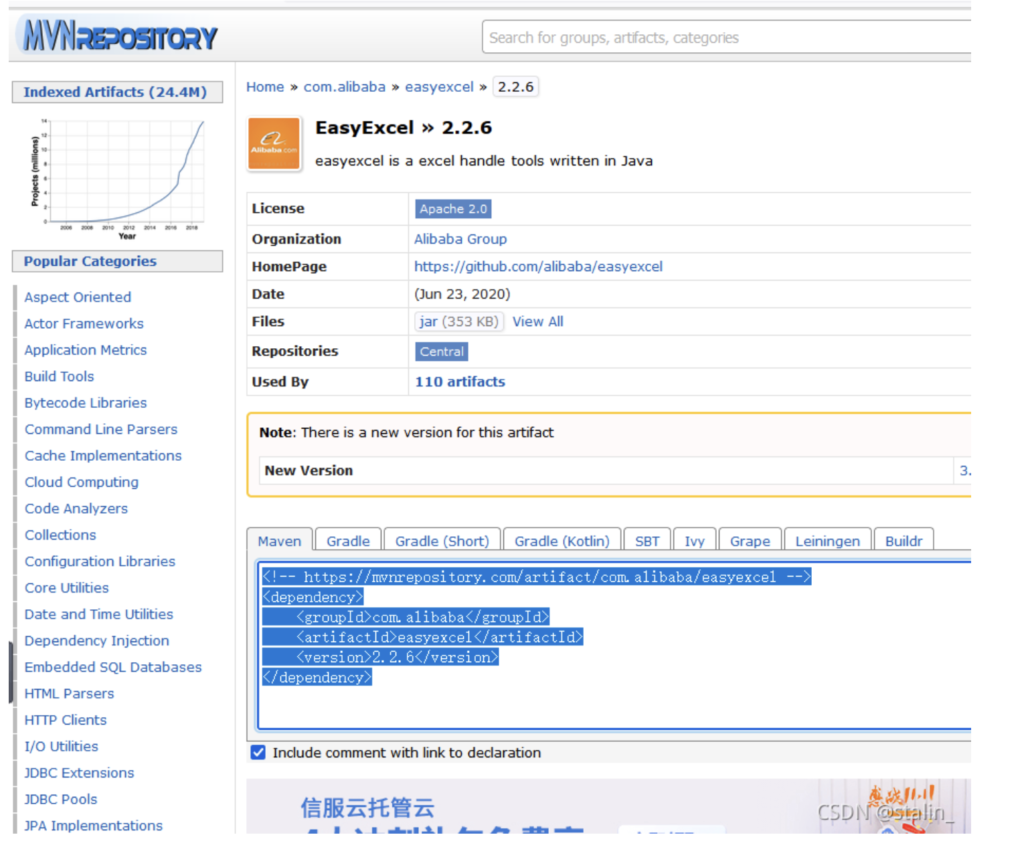Open the JDBC Pools category
This screenshot has width=1024, height=841.
pyautogui.click(x=61, y=799)
